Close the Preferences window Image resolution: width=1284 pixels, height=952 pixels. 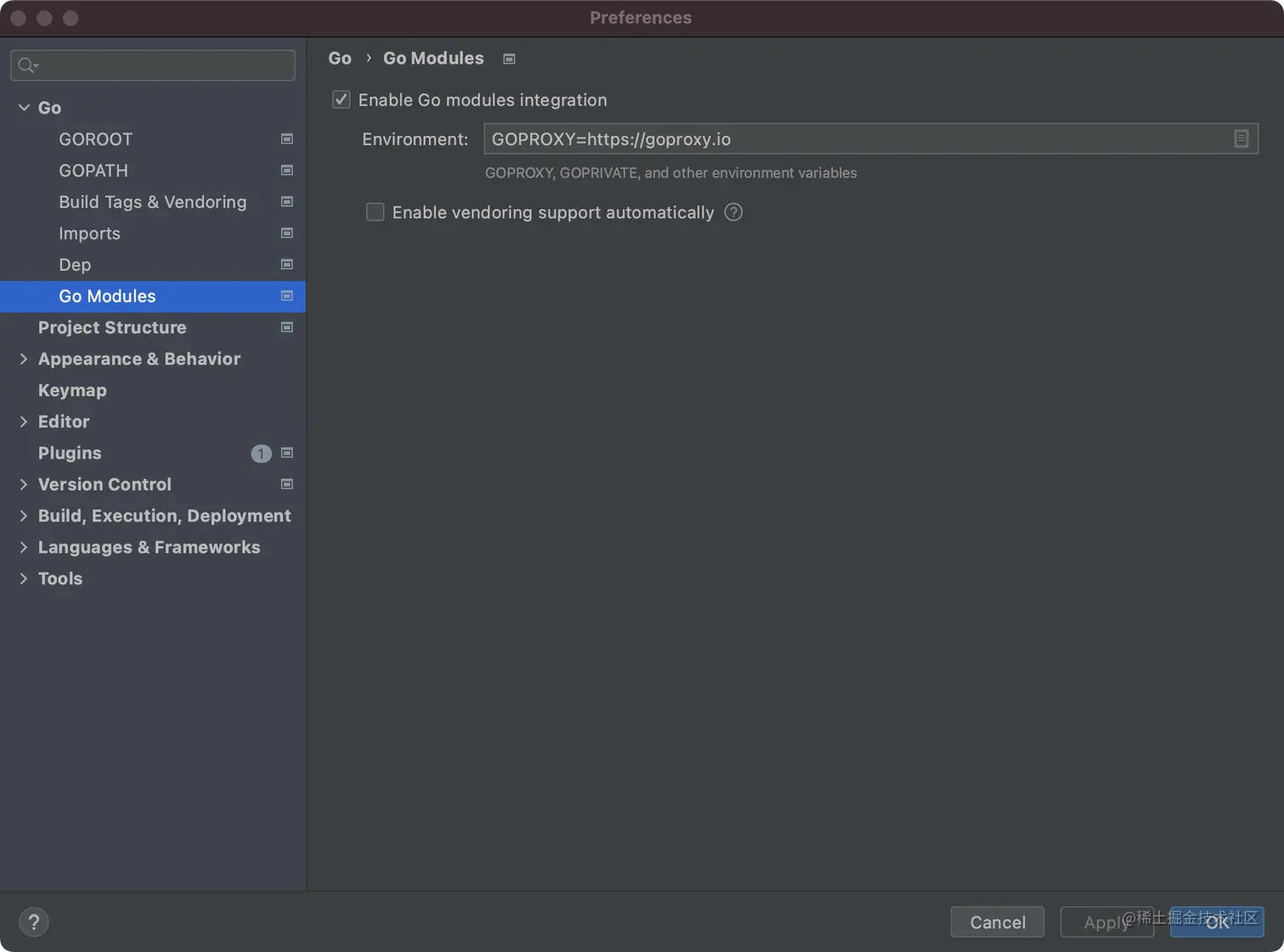pyautogui.click(x=18, y=18)
